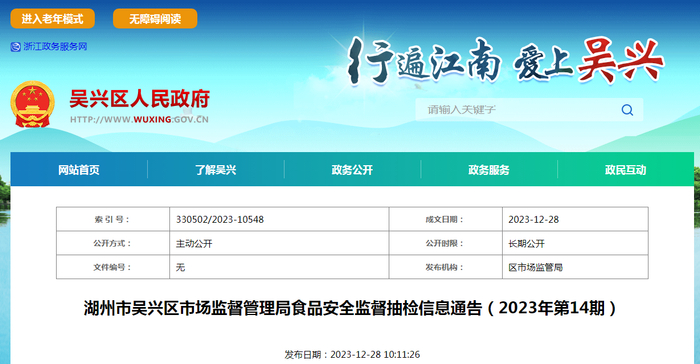Open the 政务公开 nav tab
This screenshot has height=364, width=700.
352,170
